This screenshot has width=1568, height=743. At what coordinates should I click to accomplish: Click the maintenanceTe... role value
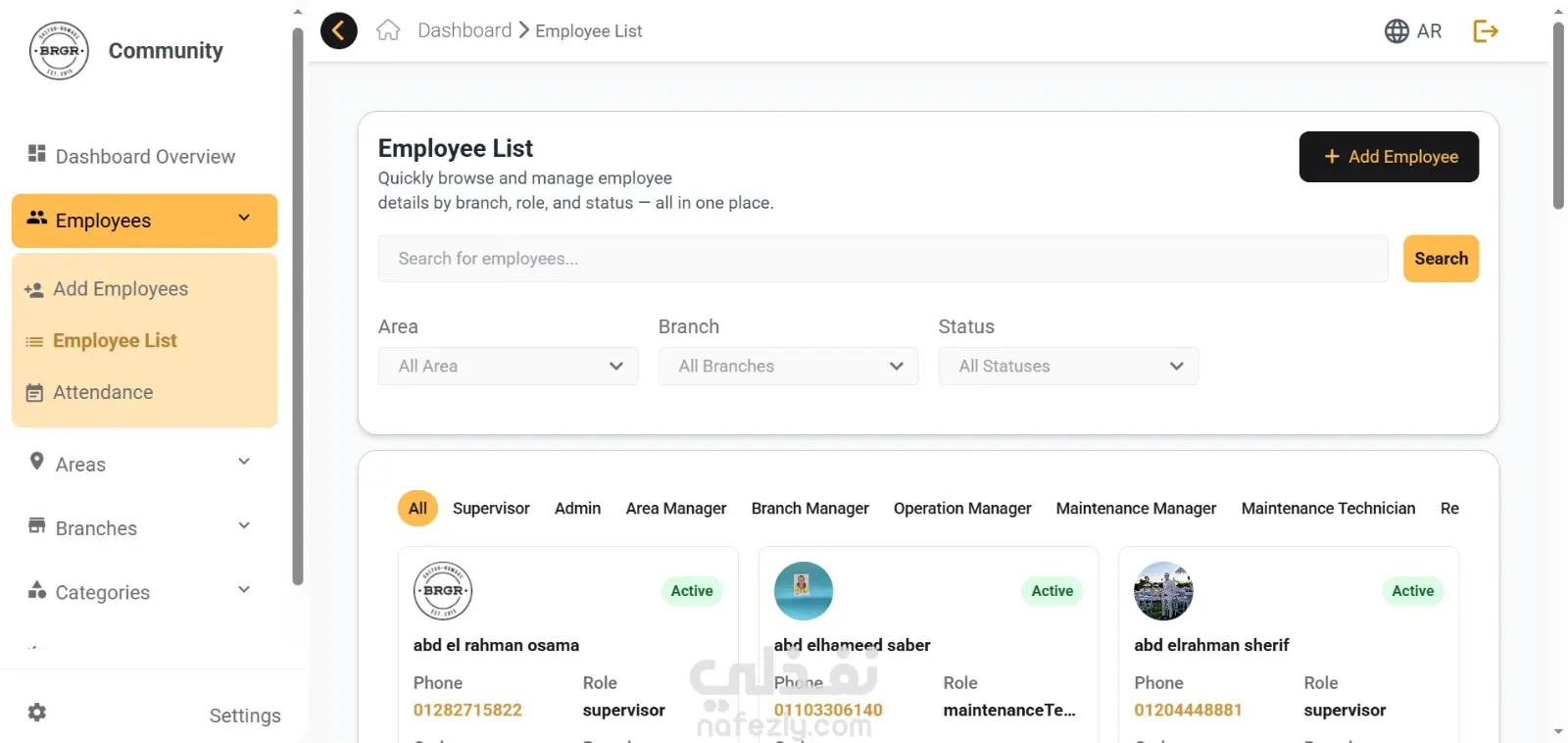1009,711
